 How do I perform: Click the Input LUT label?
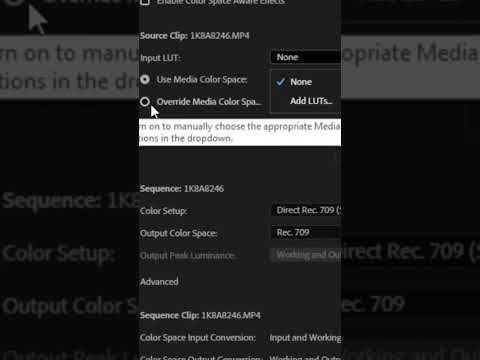[x=160, y=58]
